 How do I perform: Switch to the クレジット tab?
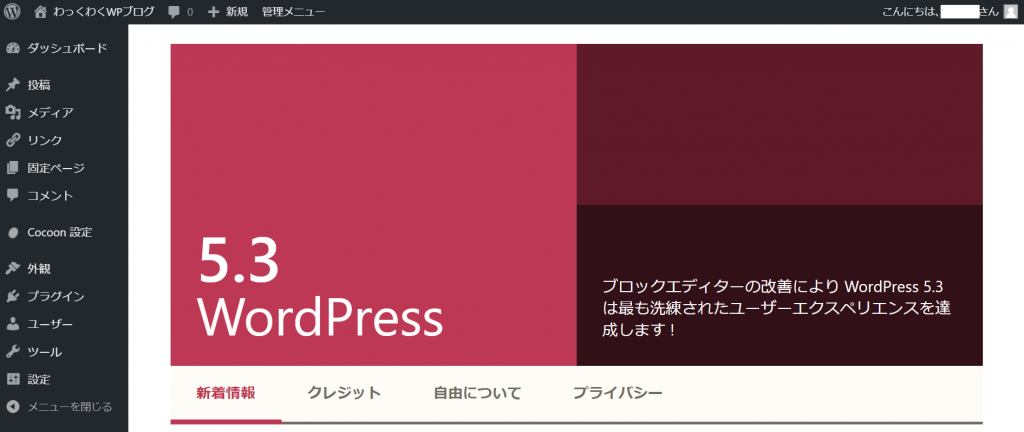click(x=344, y=393)
